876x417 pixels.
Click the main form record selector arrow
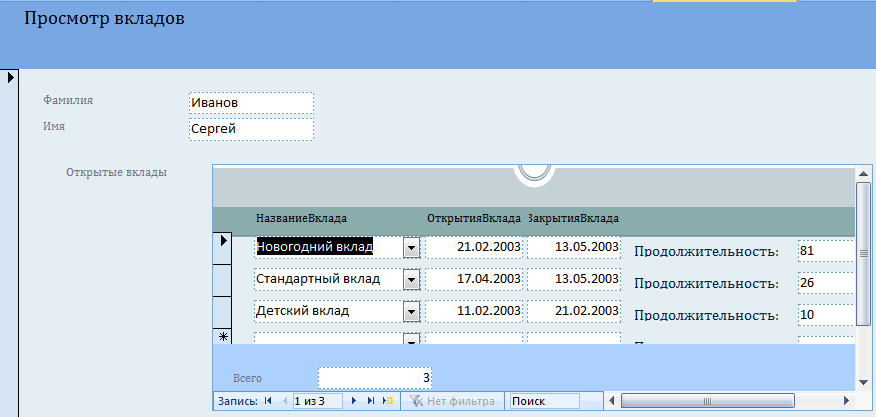[10, 78]
